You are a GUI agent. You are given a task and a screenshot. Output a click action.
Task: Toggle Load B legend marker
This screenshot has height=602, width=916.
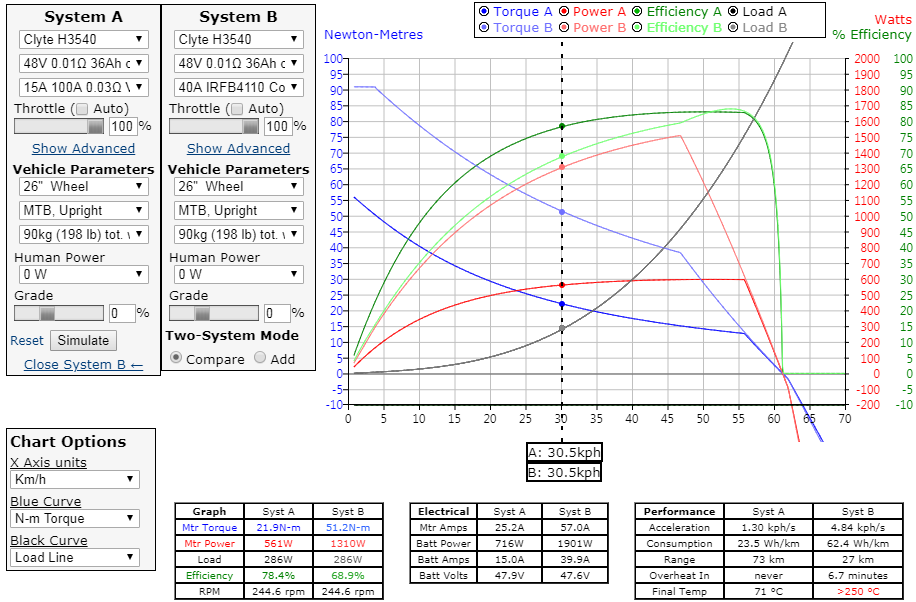pos(735,28)
